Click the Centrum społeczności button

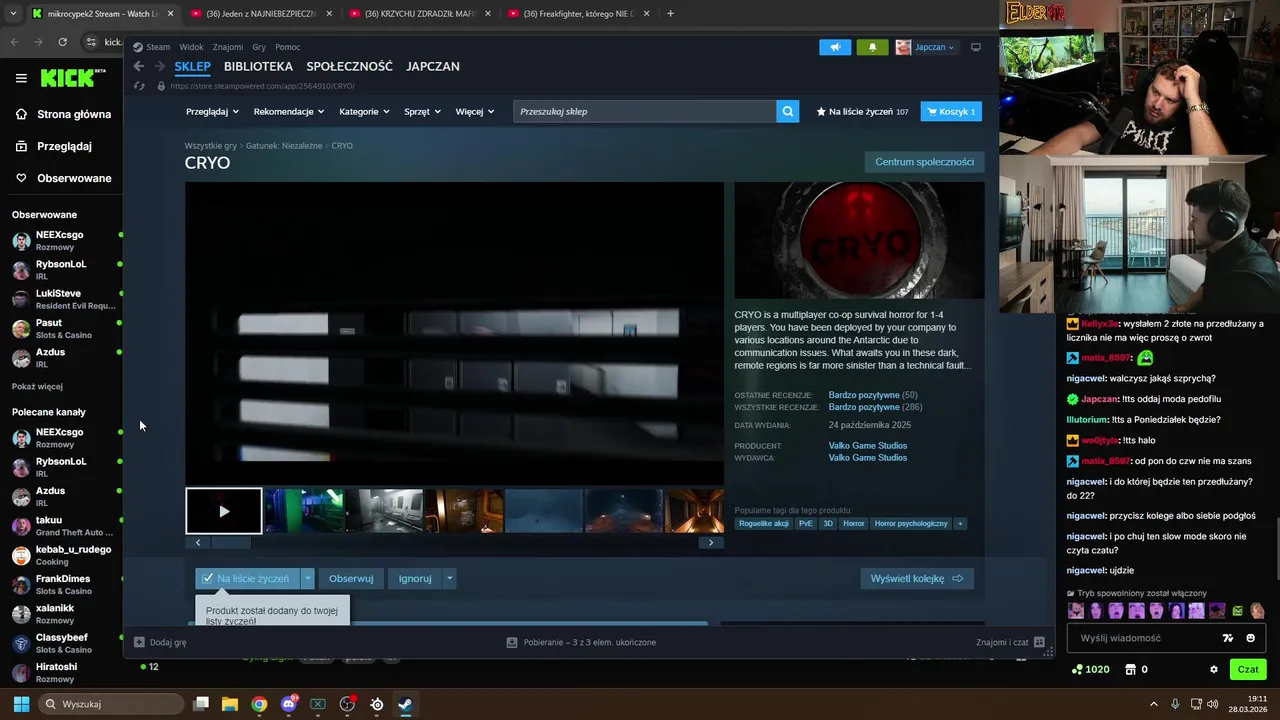(x=924, y=162)
